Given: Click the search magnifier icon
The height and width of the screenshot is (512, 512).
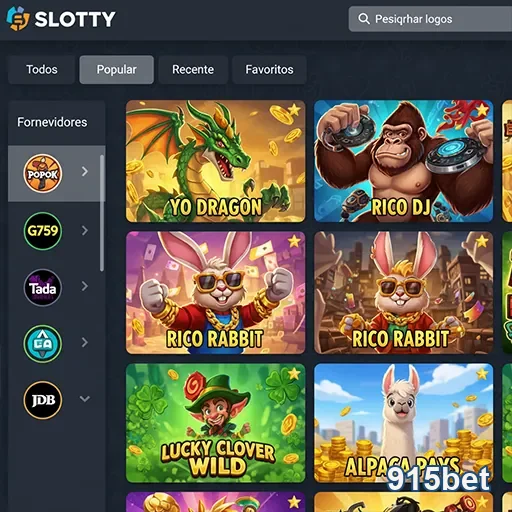Looking at the screenshot, I should tap(364, 19).
